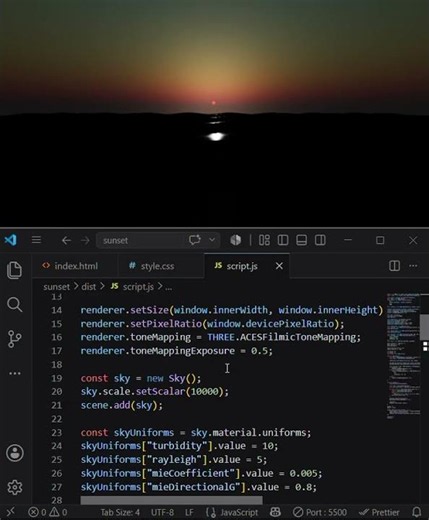Click the vertical scrollbar thumb
Screen dimensions: 429x520
point(424,327)
